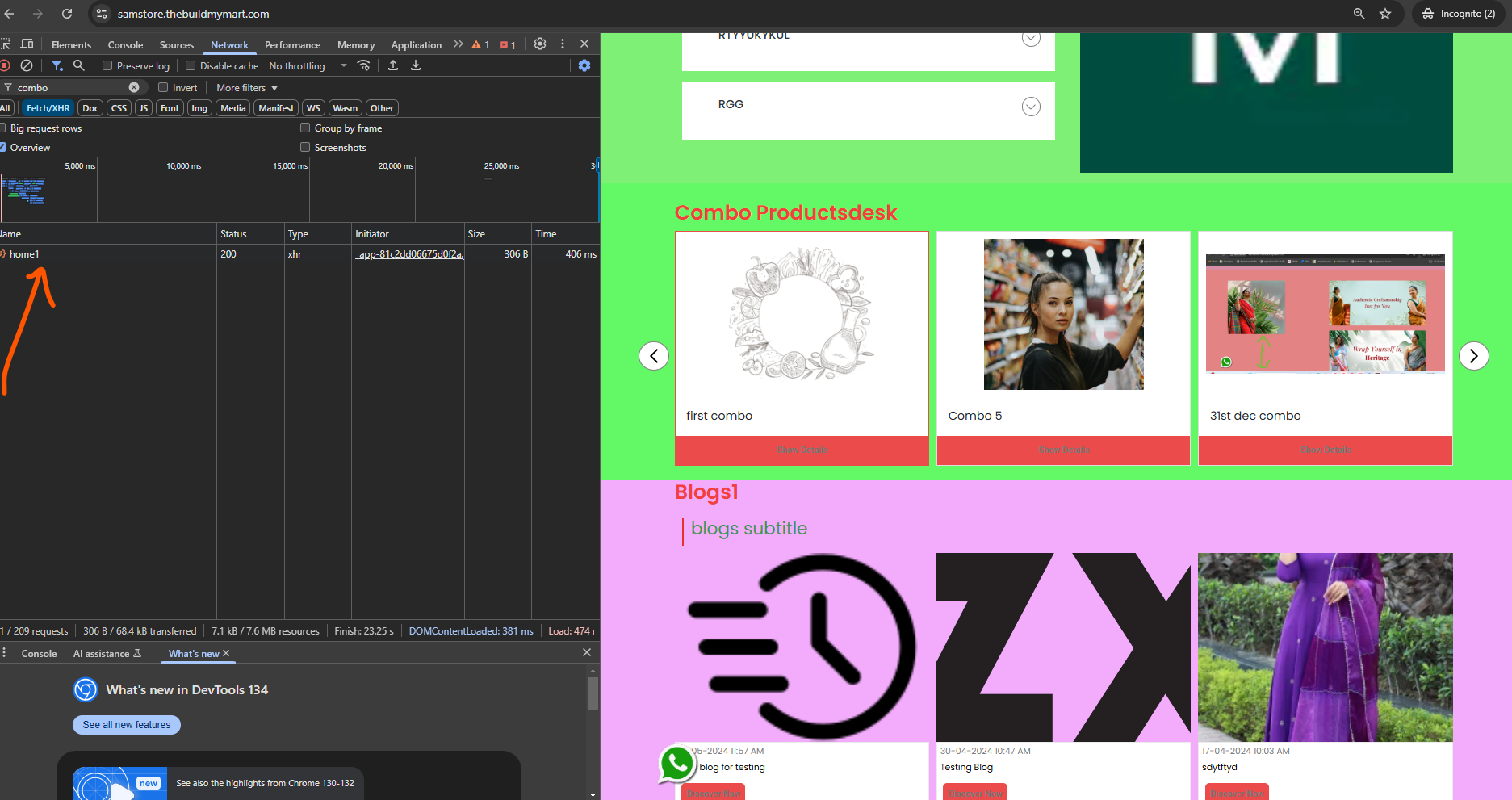The width and height of the screenshot is (1512, 800).
Task: Tick the Invert filter checkbox
Action: (163, 87)
